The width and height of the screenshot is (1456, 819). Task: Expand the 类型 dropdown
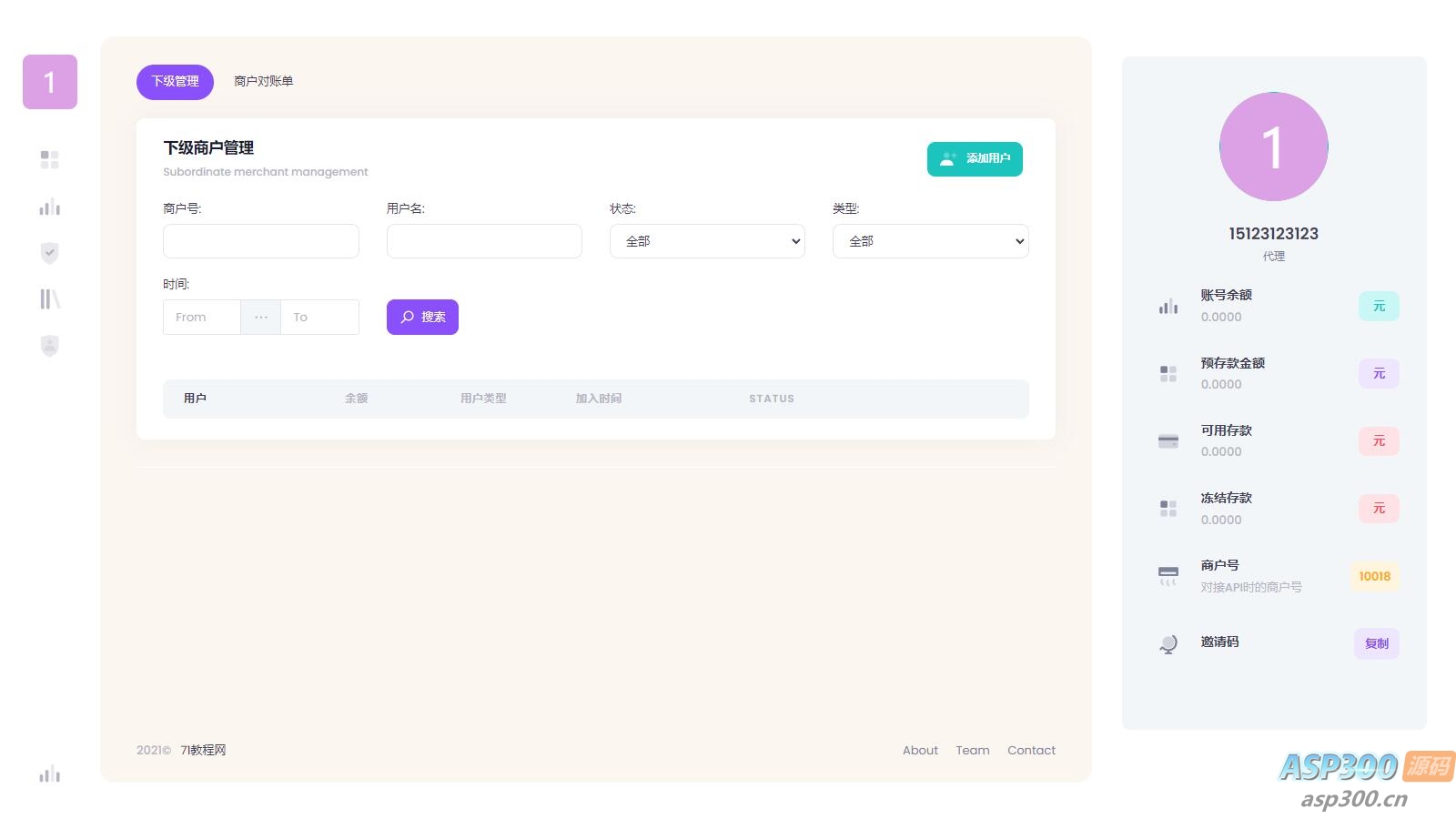pos(930,241)
